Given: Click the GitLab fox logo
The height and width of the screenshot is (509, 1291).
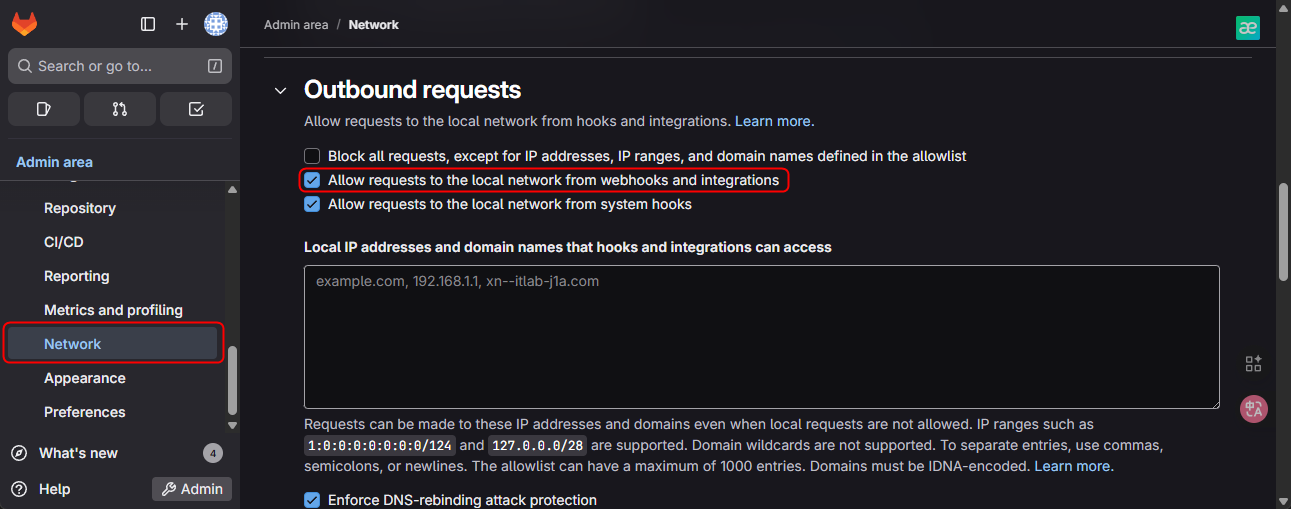Looking at the screenshot, I should [25, 24].
